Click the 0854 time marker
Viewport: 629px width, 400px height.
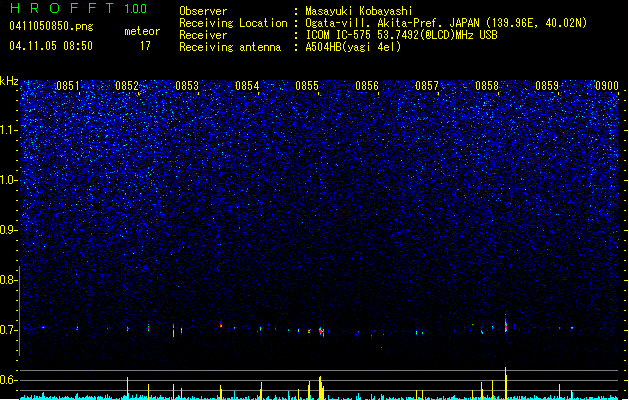pos(247,86)
